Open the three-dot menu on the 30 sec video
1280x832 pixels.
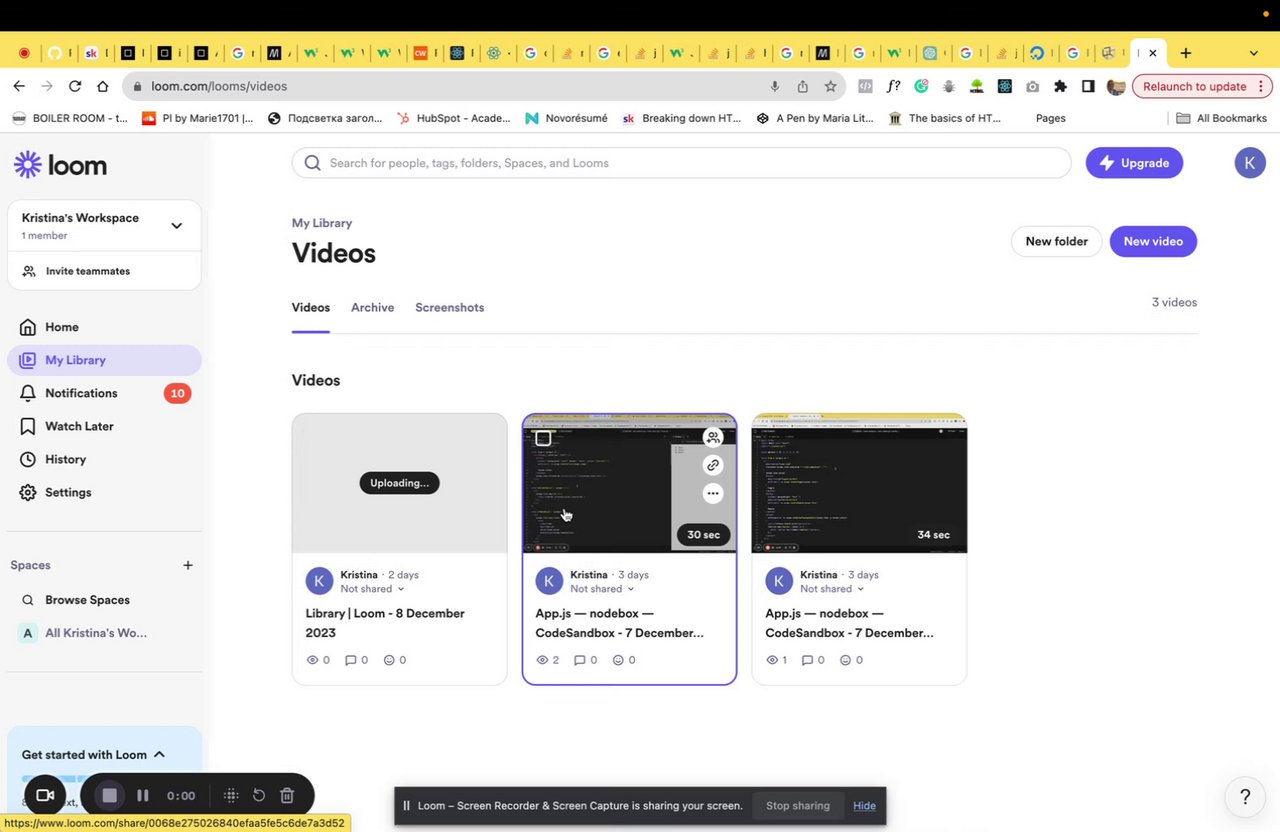tap(713, 493)
